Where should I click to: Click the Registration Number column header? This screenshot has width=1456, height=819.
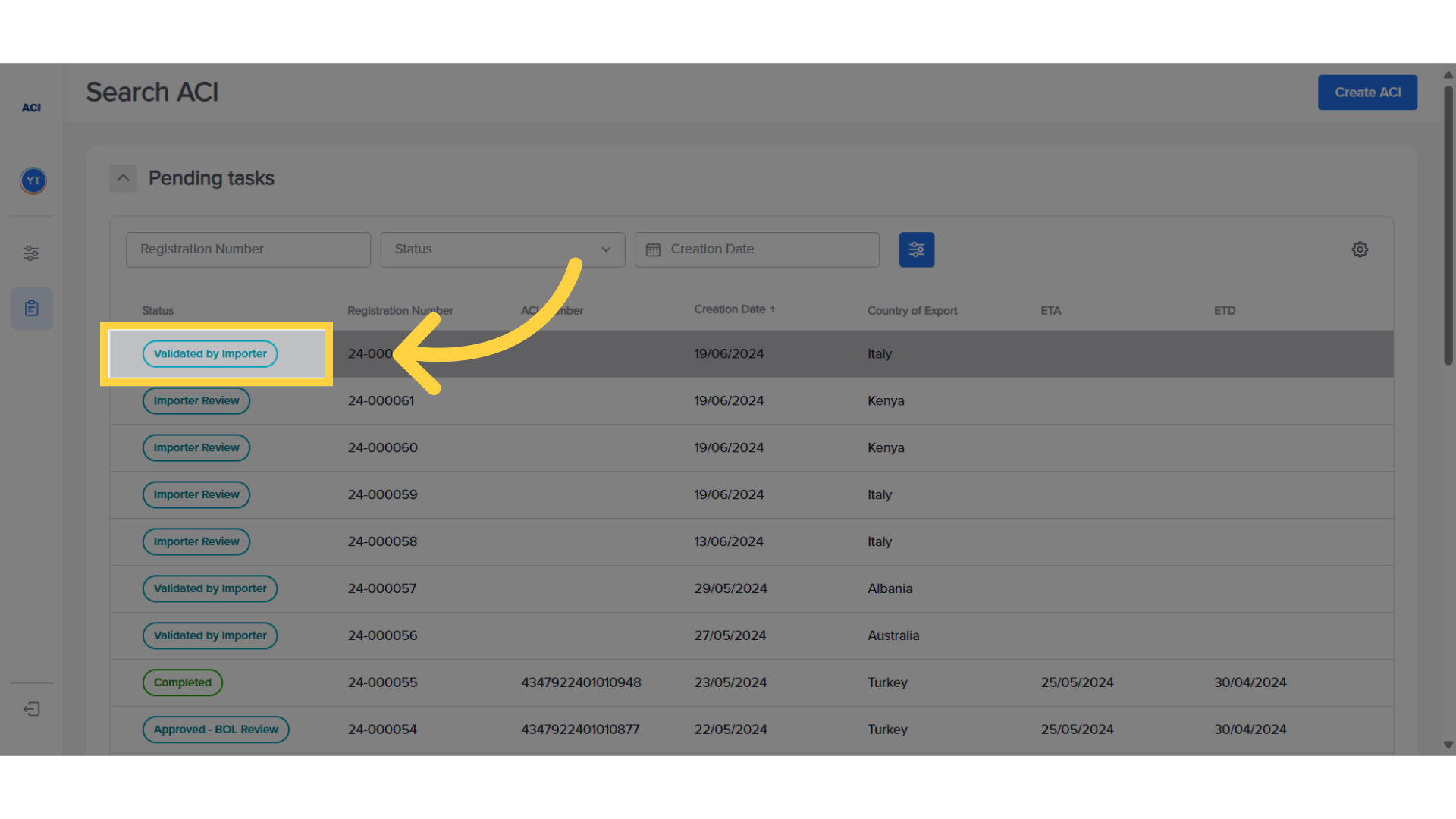[400, 311]
